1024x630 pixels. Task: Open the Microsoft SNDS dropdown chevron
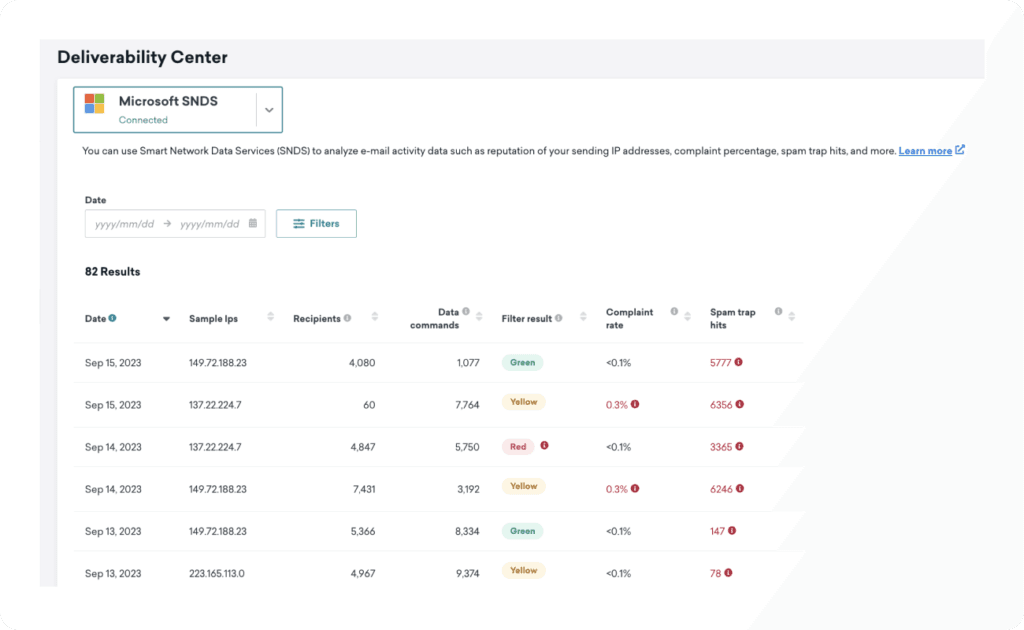(269, 110)
